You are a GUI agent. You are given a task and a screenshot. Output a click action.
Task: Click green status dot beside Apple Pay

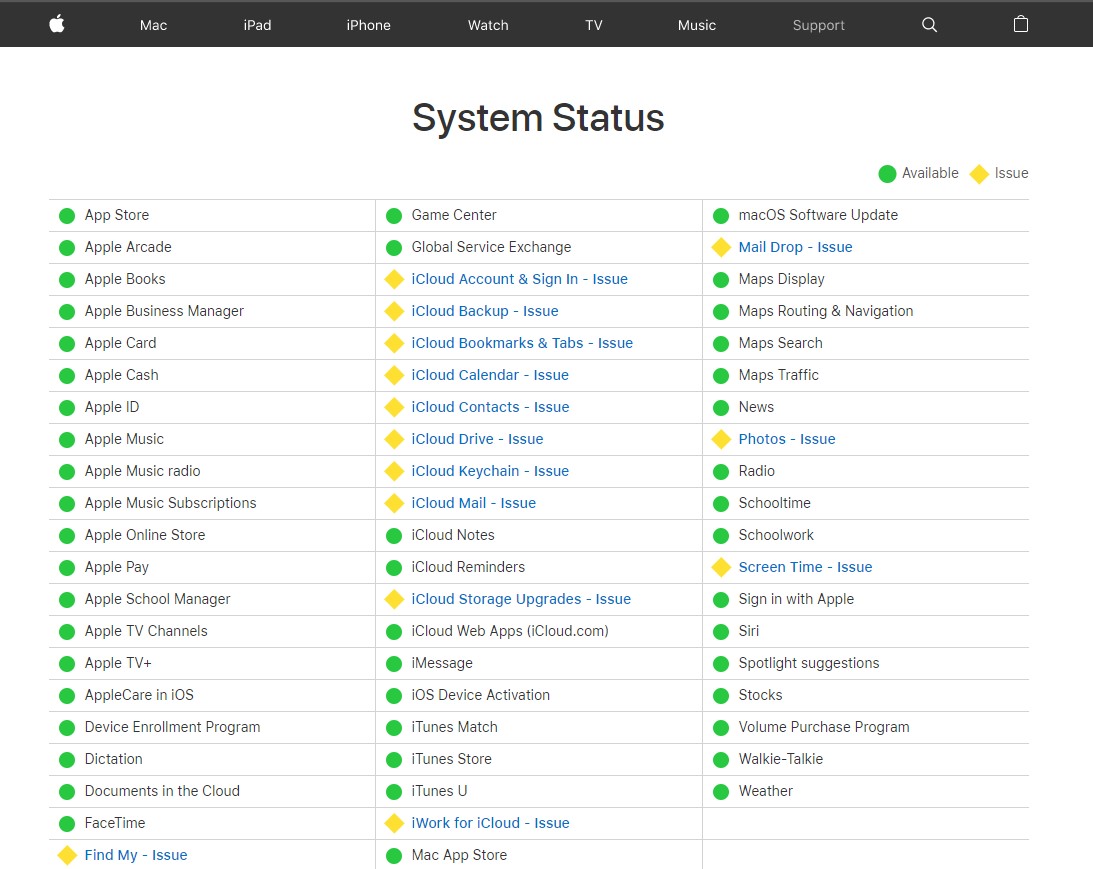point(67,568)
